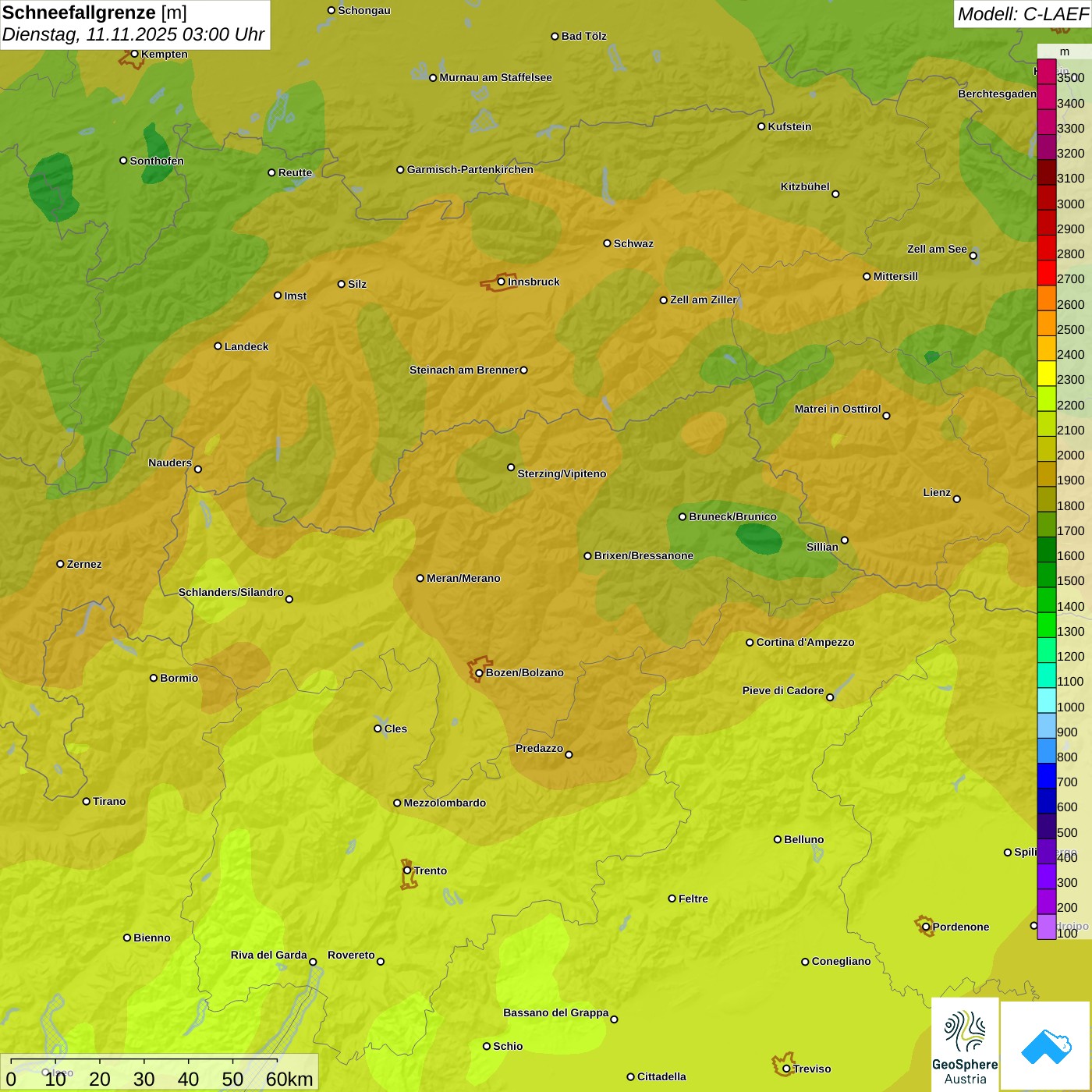This screenshot has width=1092, height=1092.
Task: Select the "Schongau" town label
Action: tap(364, 10)
